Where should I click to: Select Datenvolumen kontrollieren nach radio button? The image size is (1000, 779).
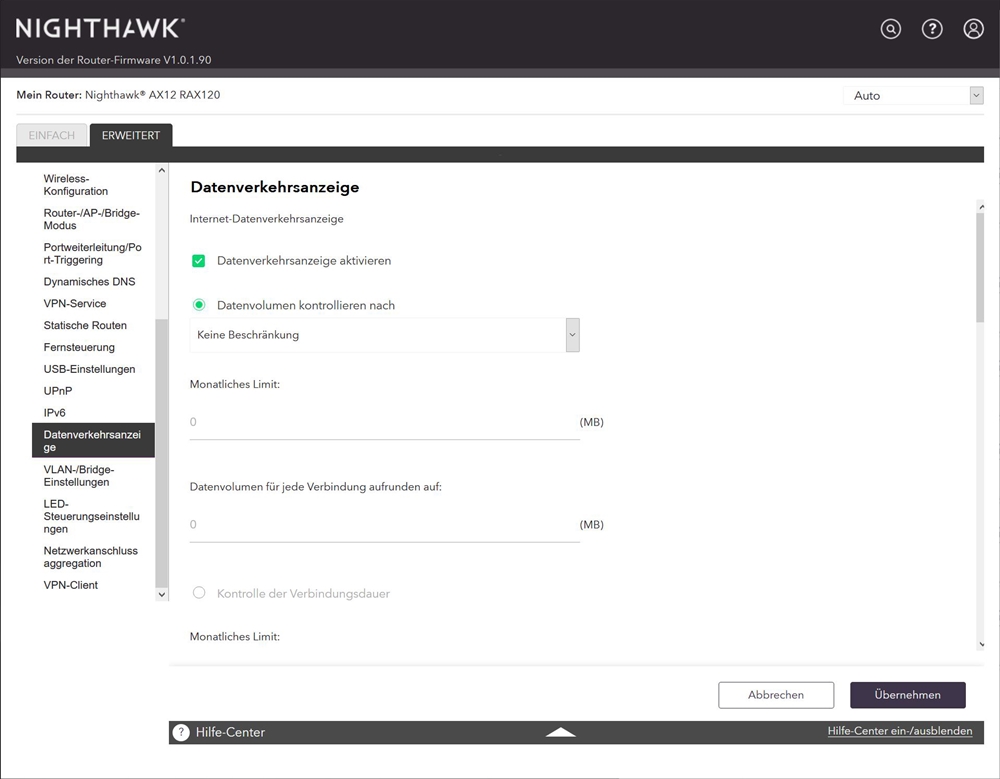click(198, 305)
